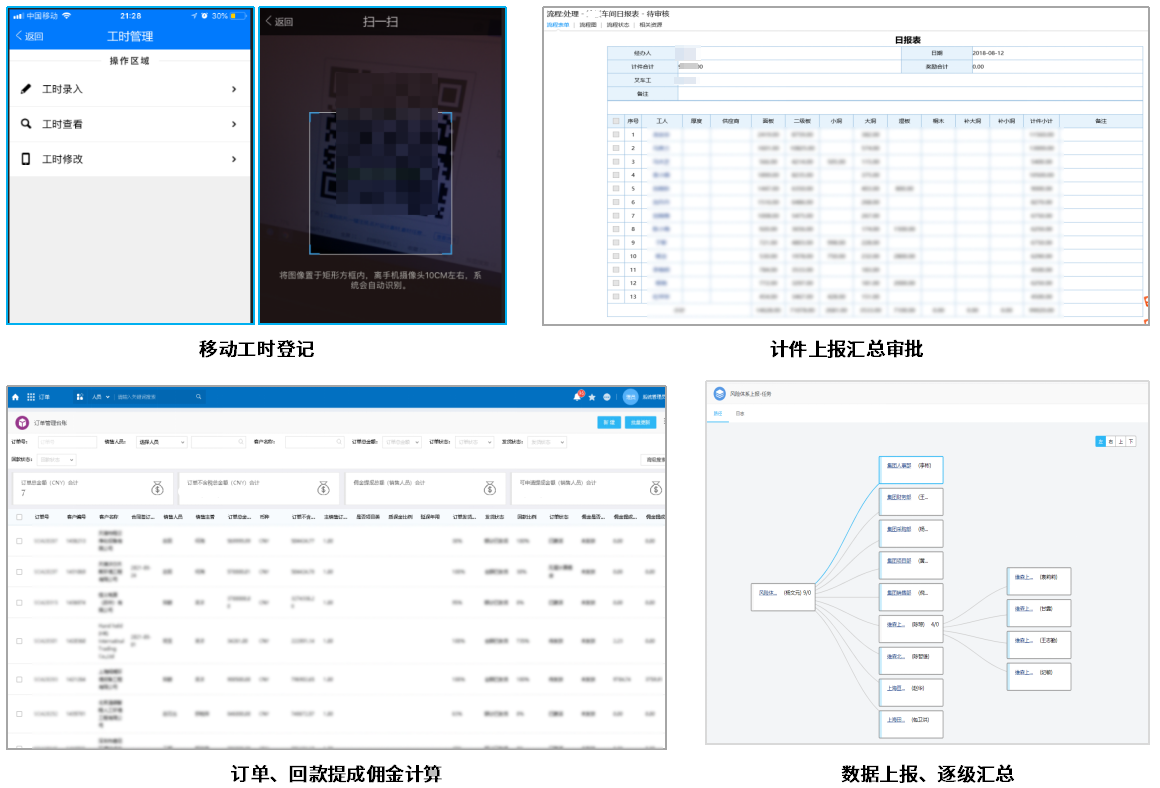Viewport: 1160px width, 788px height.
Task: Toggle select-all checkbox in order table header
Action: (x=19, y=517)
